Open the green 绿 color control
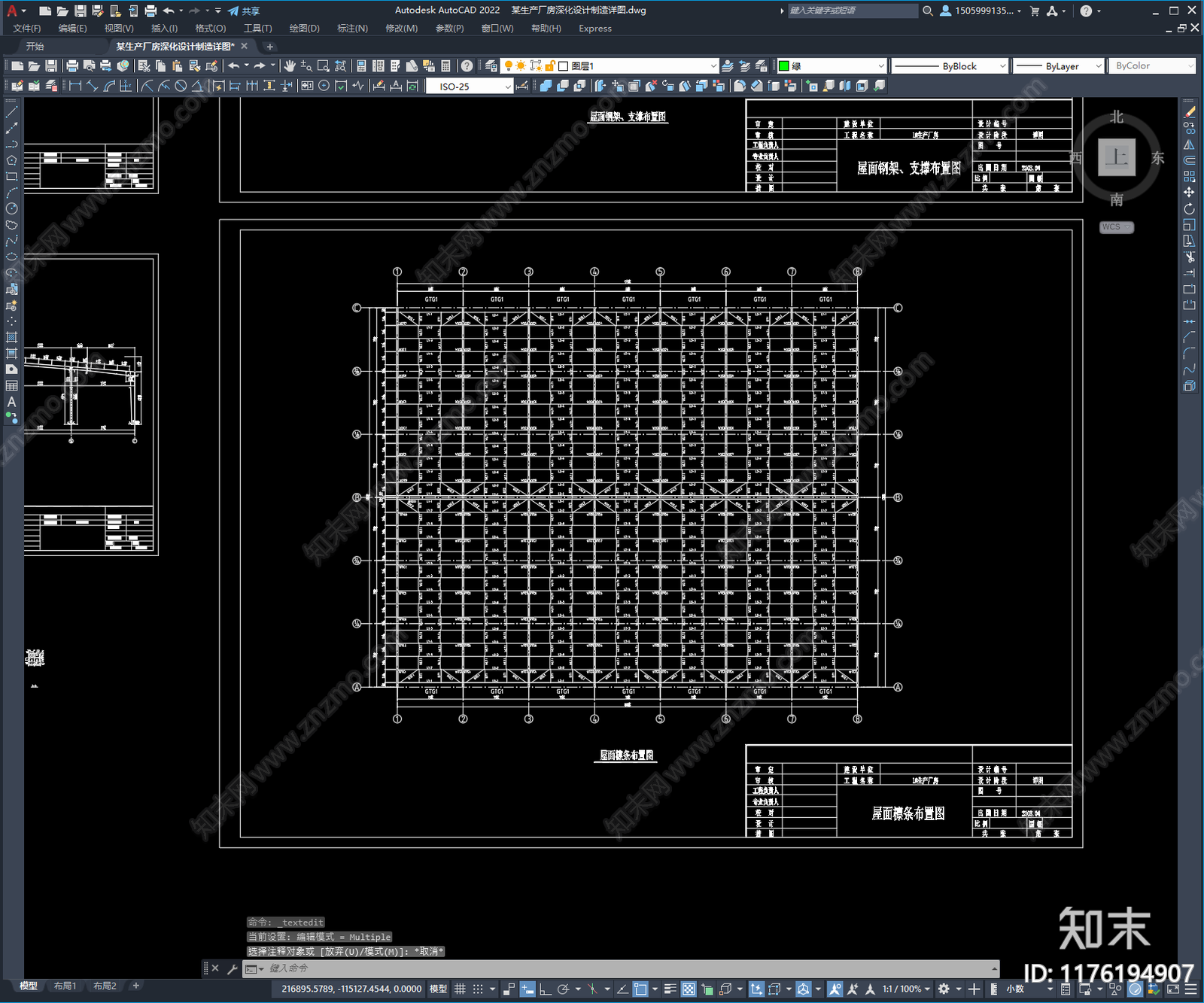This screenshot has height=1003, width=1204. click(x=832, y=66)
